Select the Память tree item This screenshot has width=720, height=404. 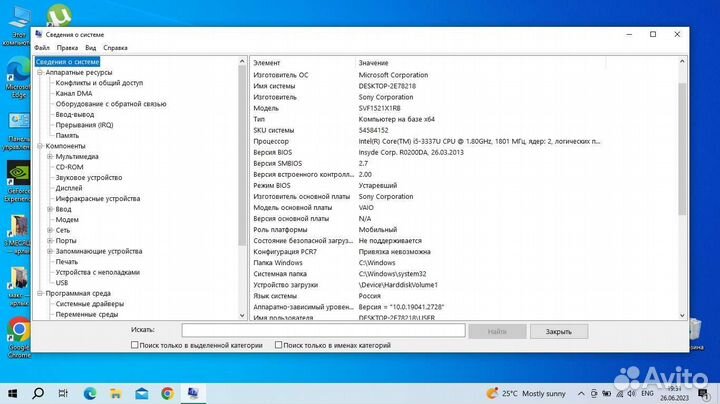(67, 135)
